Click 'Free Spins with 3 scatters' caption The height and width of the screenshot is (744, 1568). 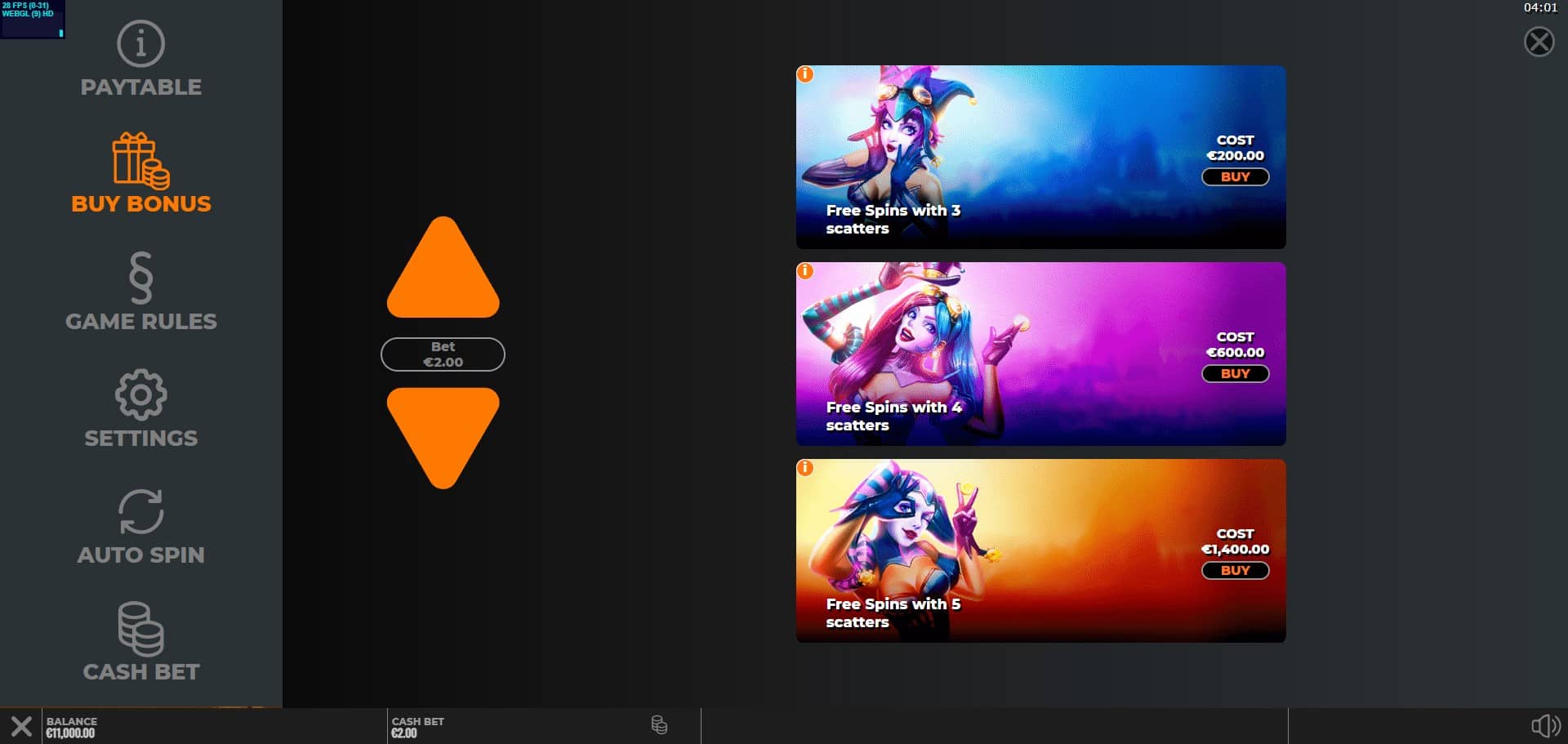tap(893, 219)
